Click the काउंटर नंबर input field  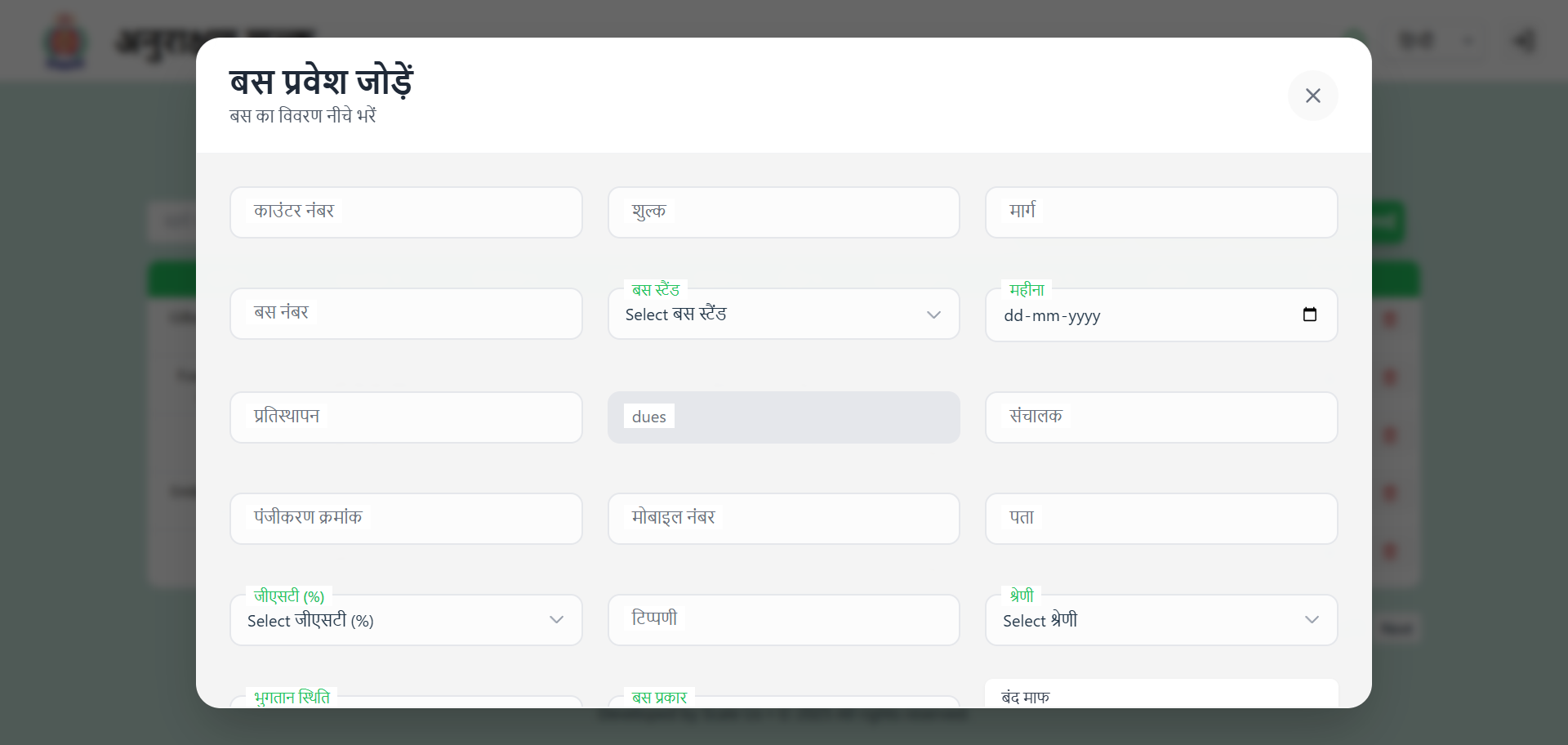click(x=405, y=212)
